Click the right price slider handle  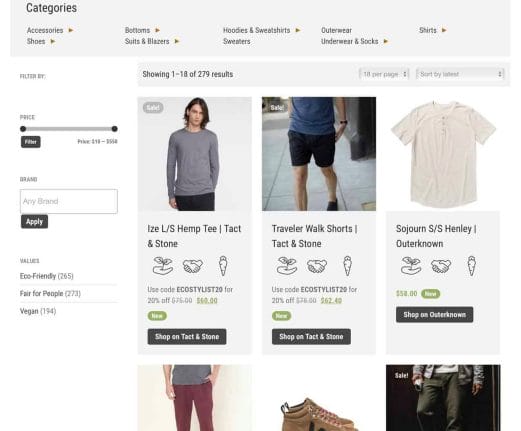(x=114, y=129)
